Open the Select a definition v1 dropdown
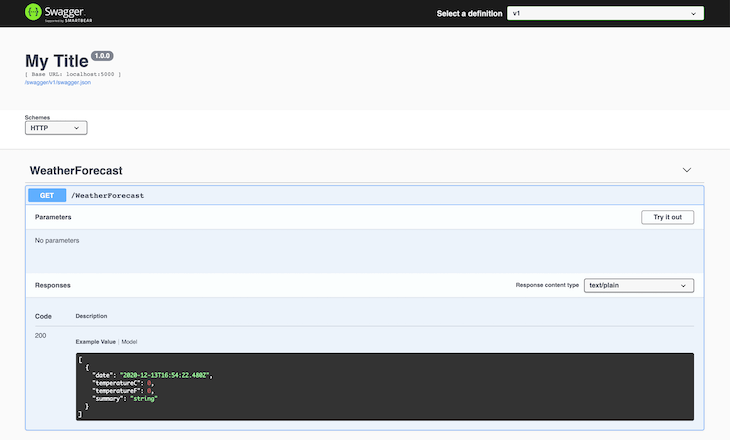 pos(605,14)
